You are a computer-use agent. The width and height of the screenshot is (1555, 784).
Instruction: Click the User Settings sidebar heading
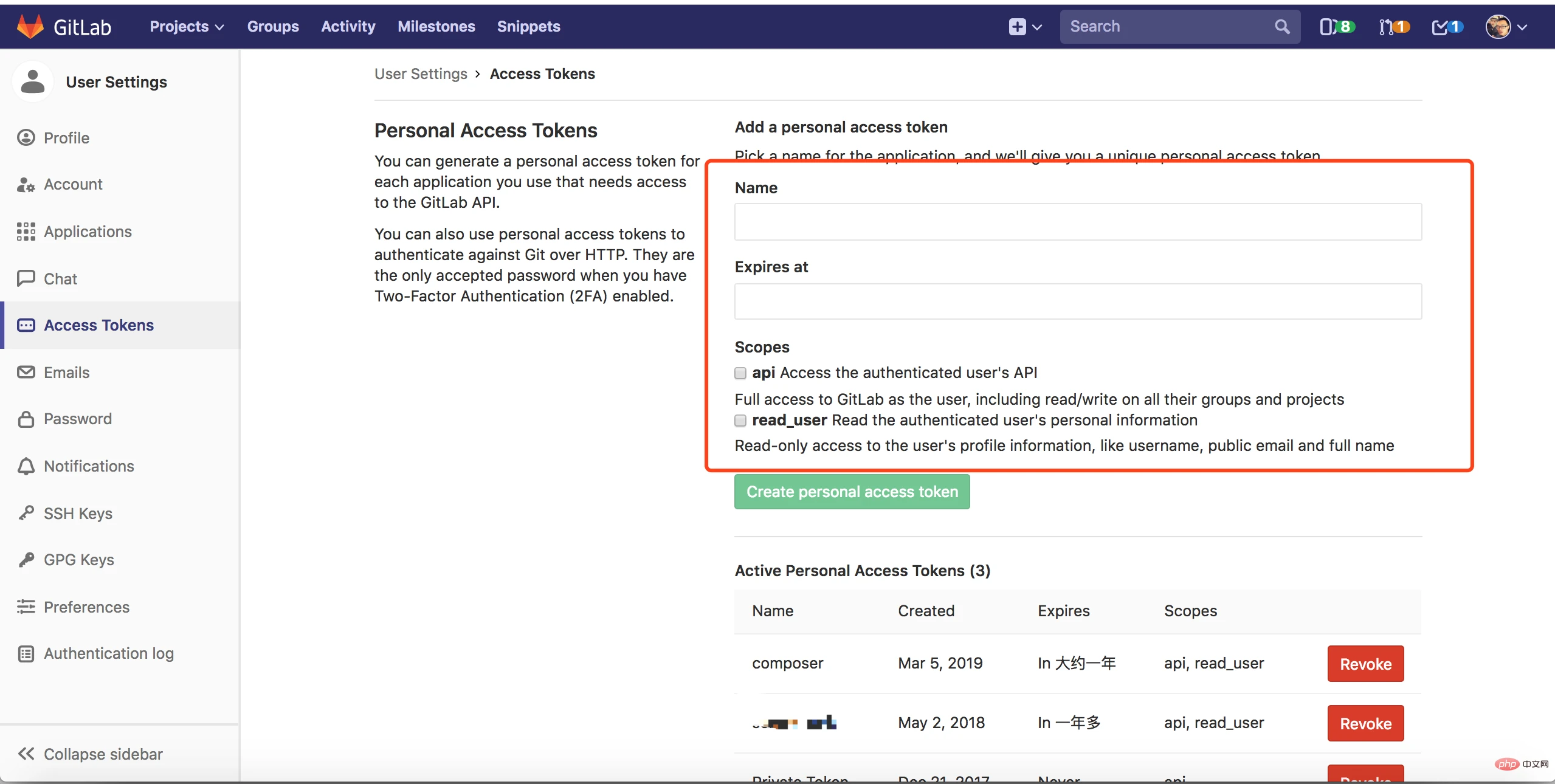click(117, 82)
